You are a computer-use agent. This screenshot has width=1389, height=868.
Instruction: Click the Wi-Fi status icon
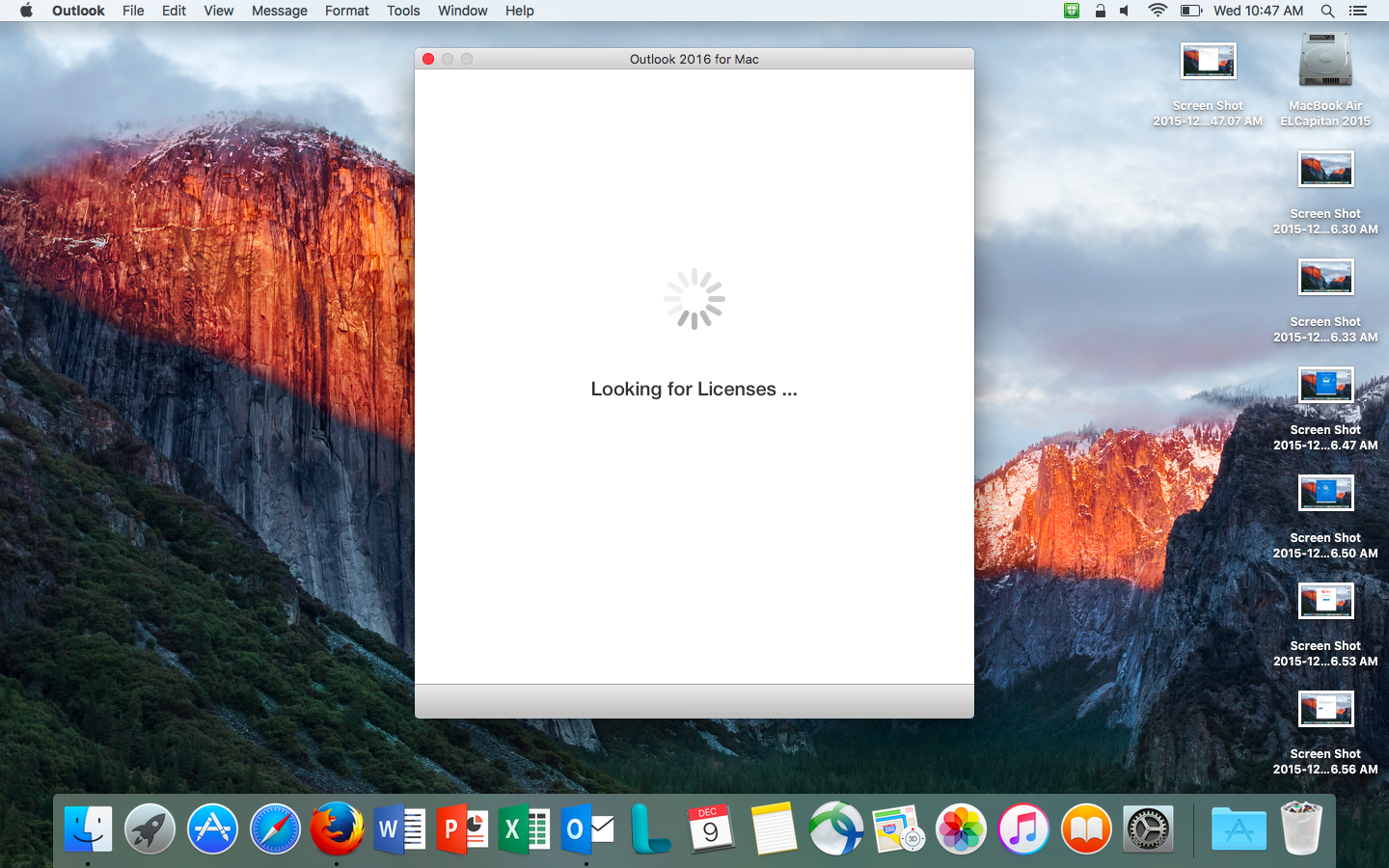(1157, 11)
